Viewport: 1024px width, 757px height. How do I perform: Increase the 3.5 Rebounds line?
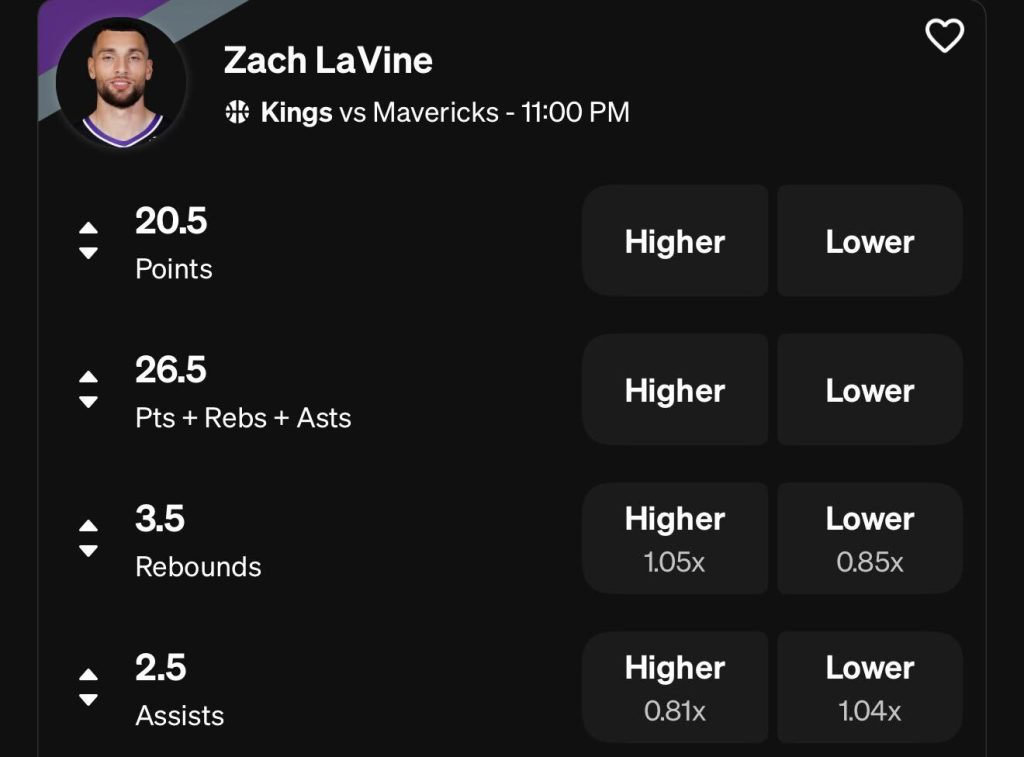(89, 526)
